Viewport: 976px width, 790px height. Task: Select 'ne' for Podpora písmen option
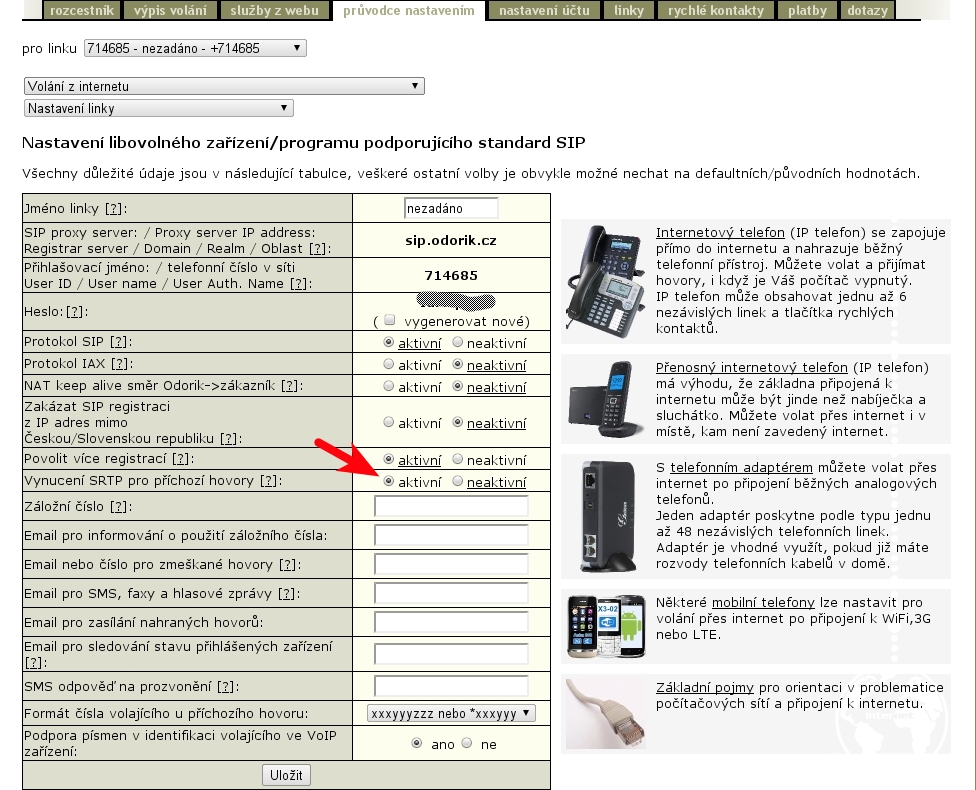point(471,745)
